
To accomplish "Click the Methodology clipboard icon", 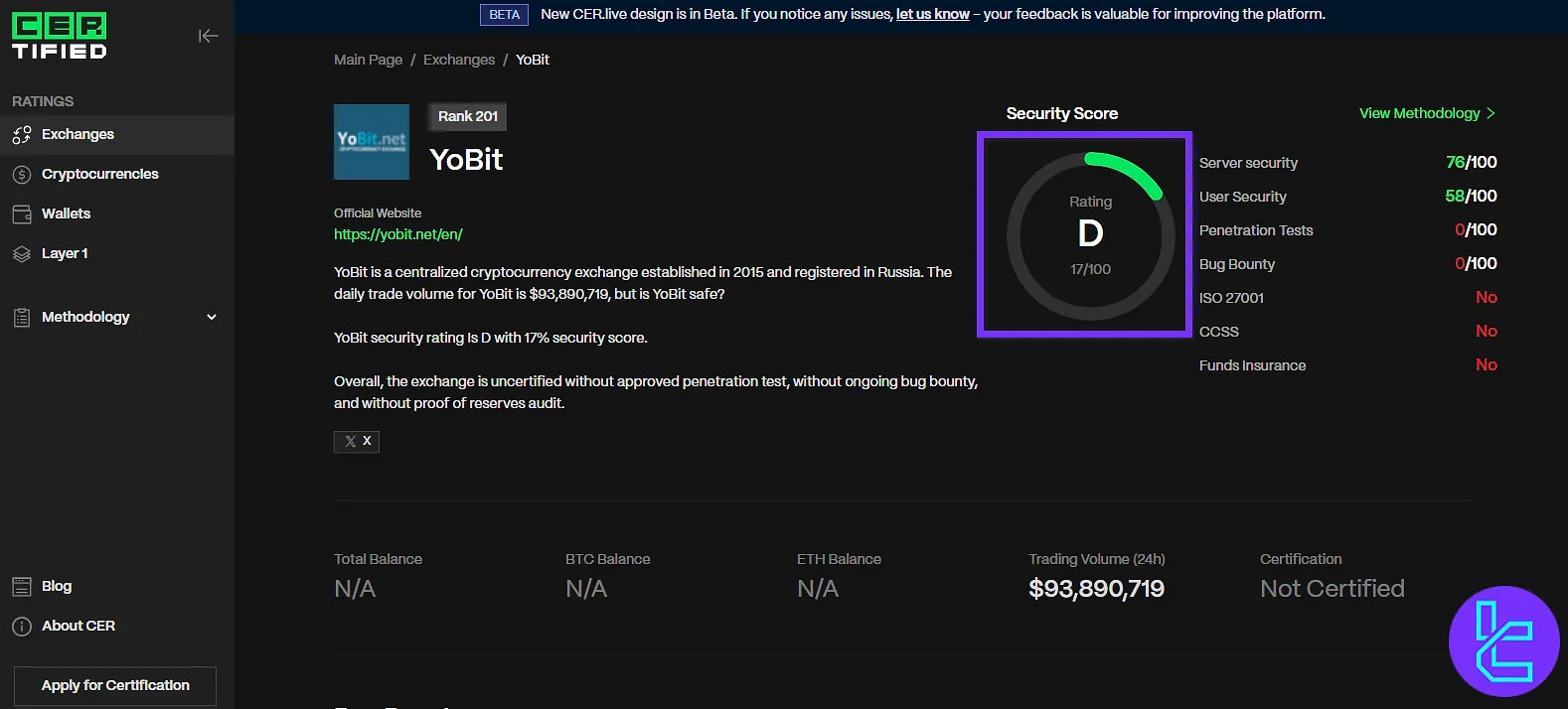I will pyautogui.click(x=22, y=318).
